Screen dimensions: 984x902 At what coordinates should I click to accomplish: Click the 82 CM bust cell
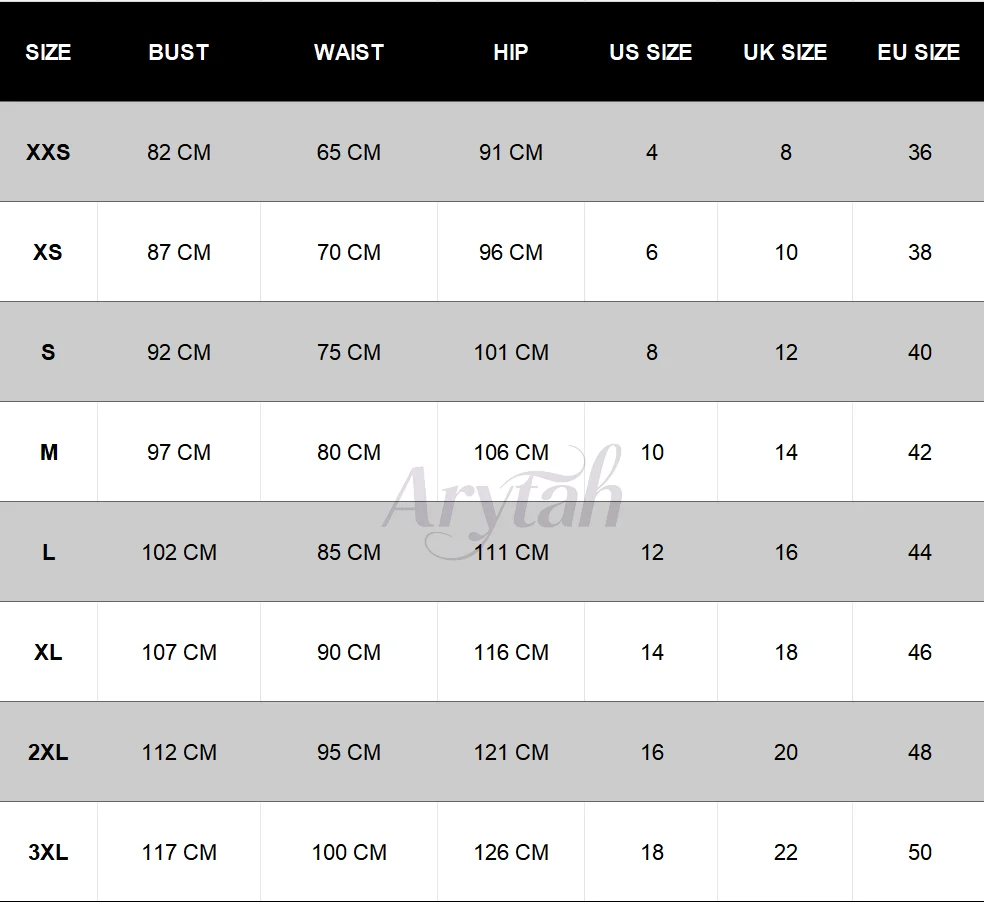[x=179, y=153]
